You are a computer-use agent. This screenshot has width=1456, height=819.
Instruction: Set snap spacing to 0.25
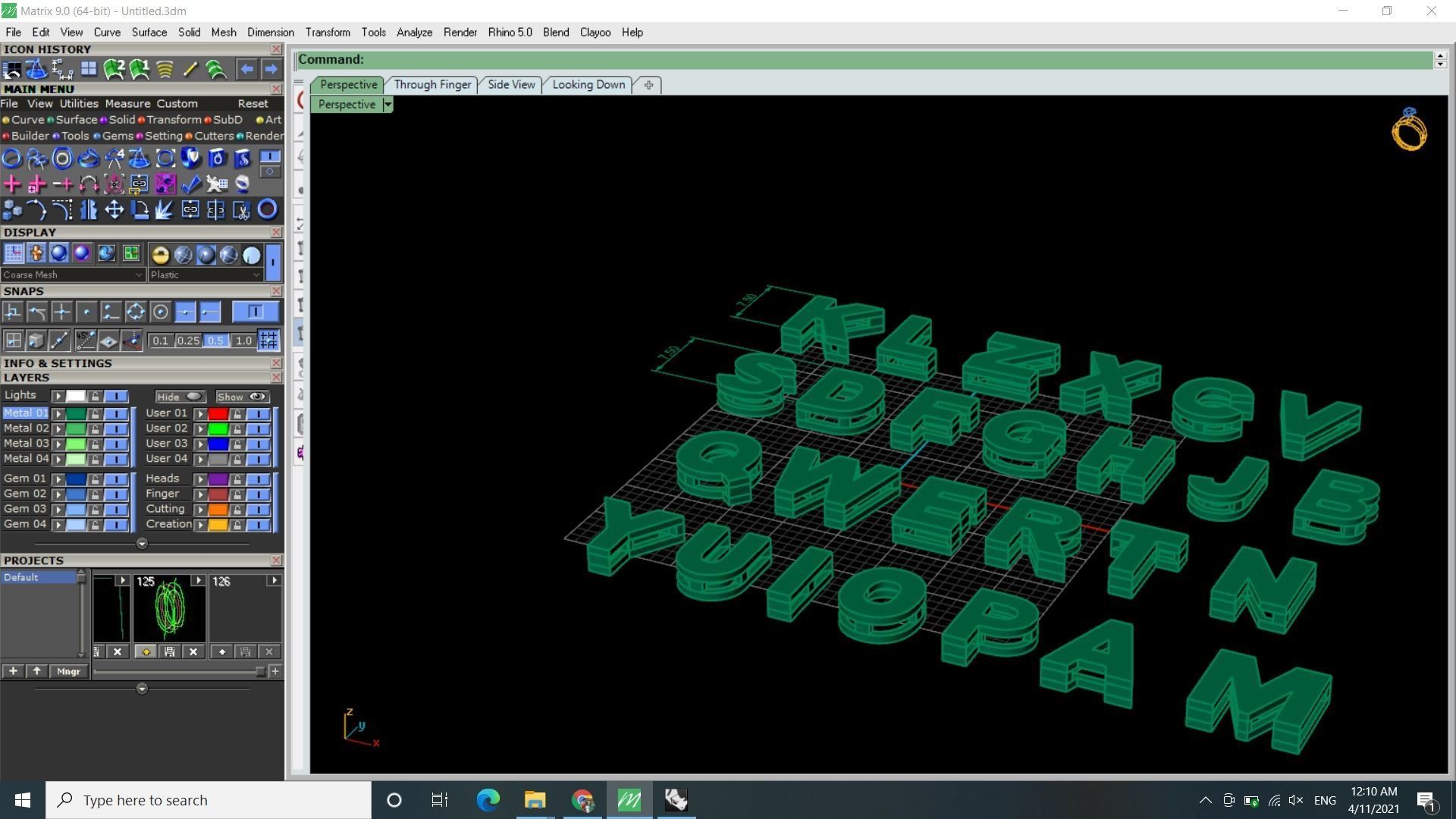pyautogui.click(x=188, y=341)
